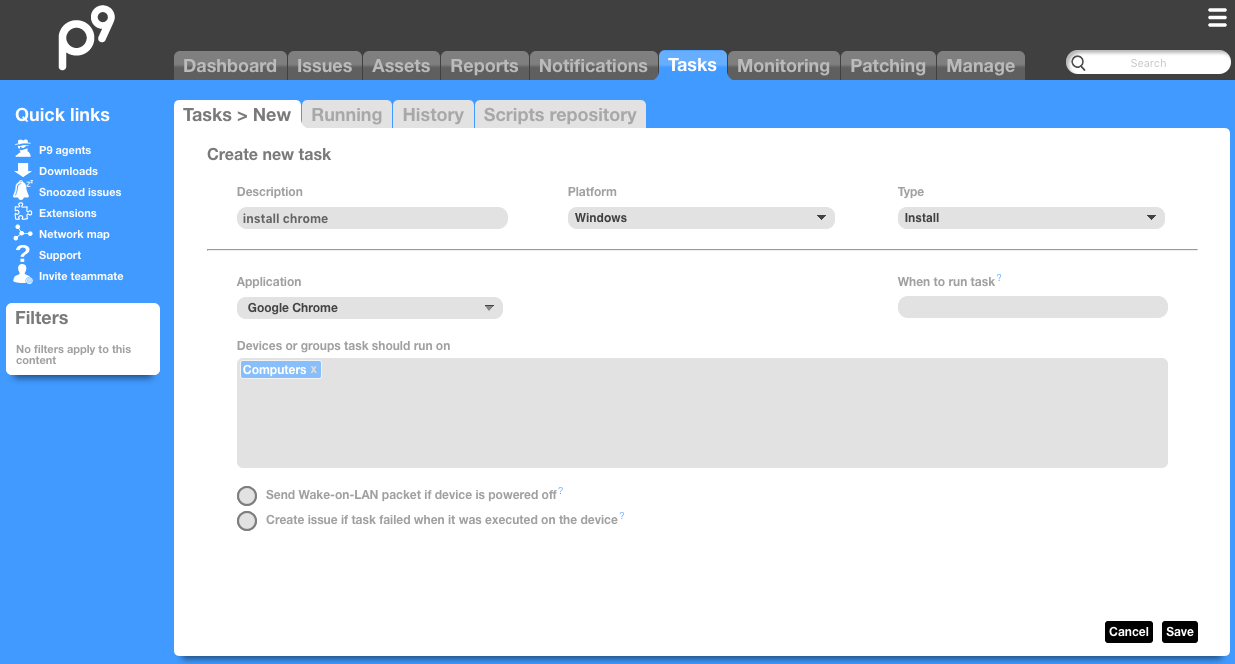
Task: Open the Notifications tab
Action: pyautogui.click(x=593, y=66)
